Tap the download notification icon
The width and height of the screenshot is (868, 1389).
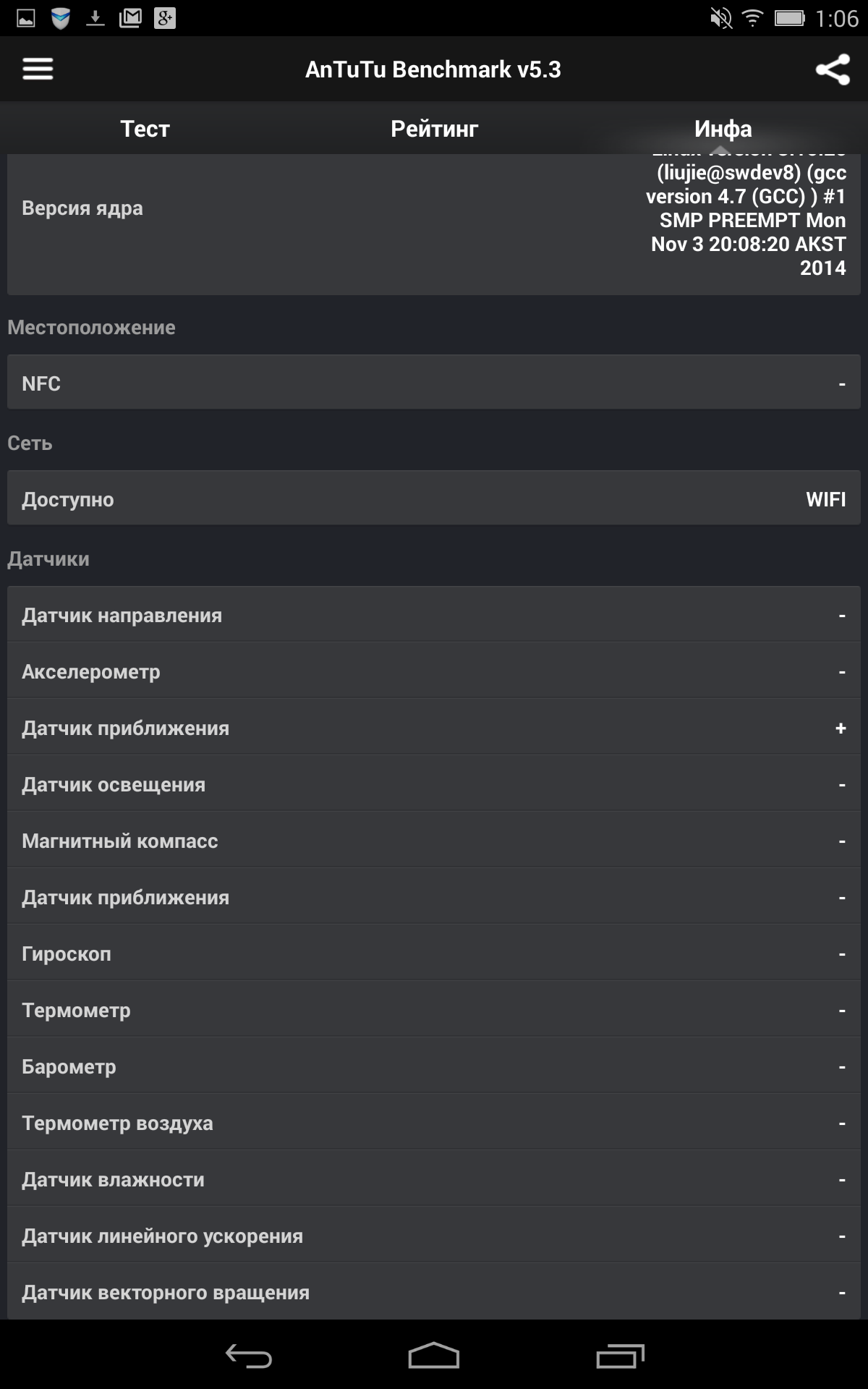[x=95, y=18]
